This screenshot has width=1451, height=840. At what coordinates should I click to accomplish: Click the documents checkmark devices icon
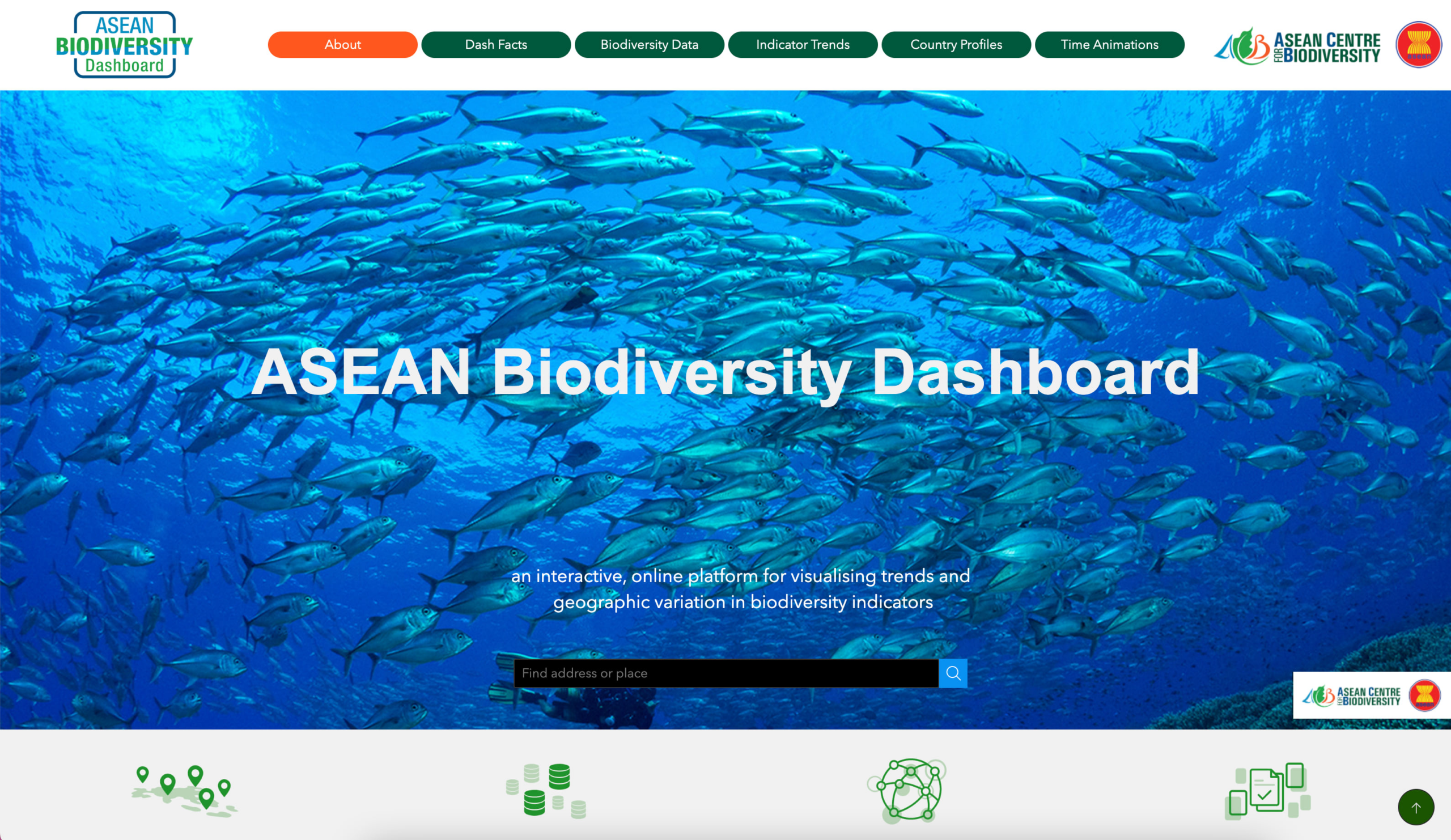click(1268, 791)
